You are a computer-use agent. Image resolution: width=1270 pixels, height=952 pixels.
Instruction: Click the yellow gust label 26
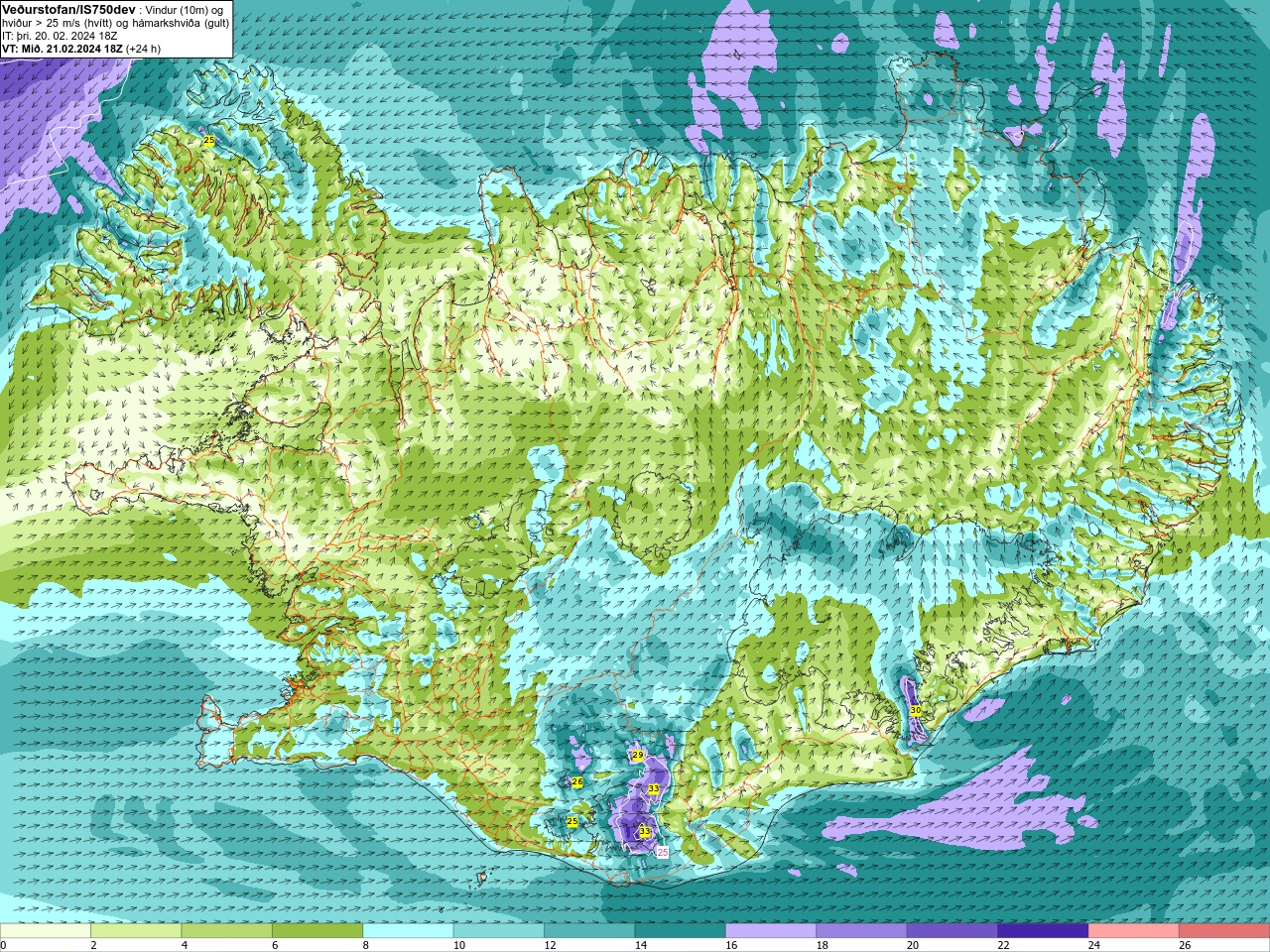point(577,782)
